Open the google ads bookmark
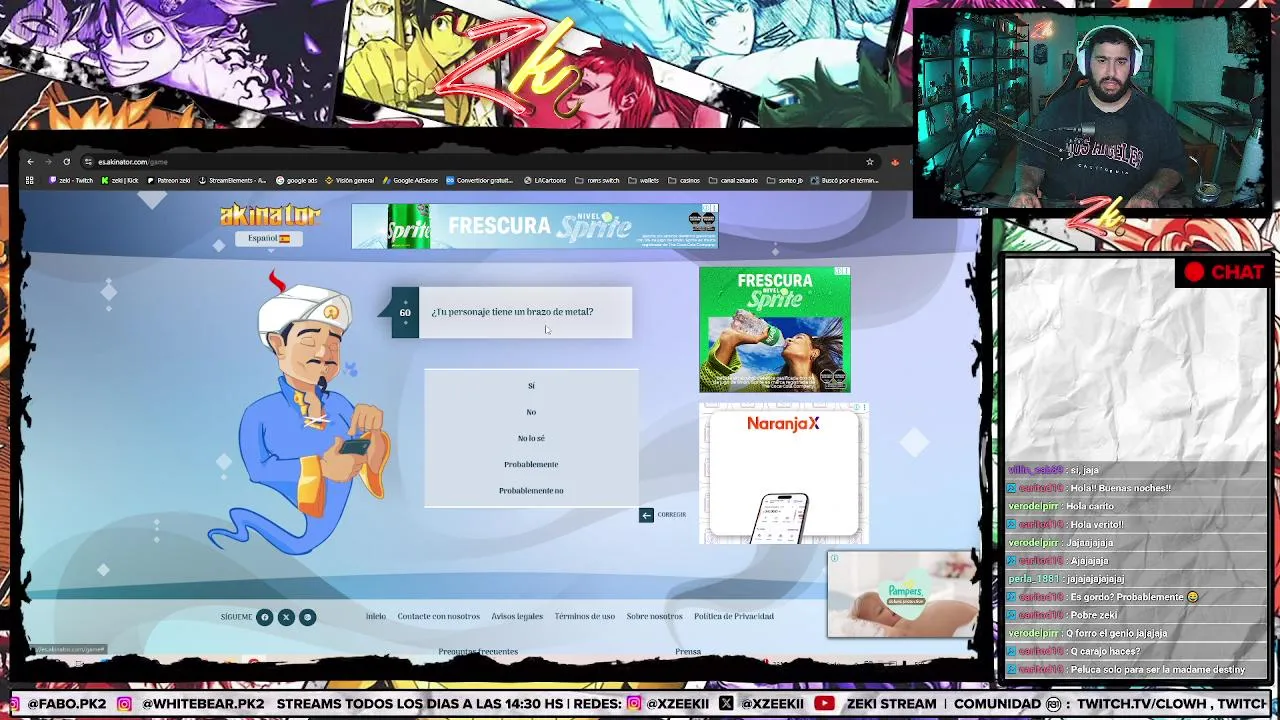 [296, 181]
